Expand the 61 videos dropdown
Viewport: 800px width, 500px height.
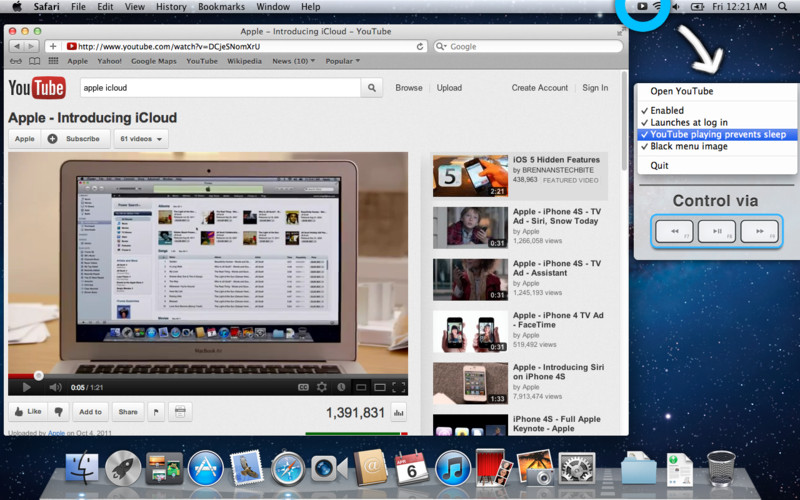pyautogui.click(x=141, y=139)
